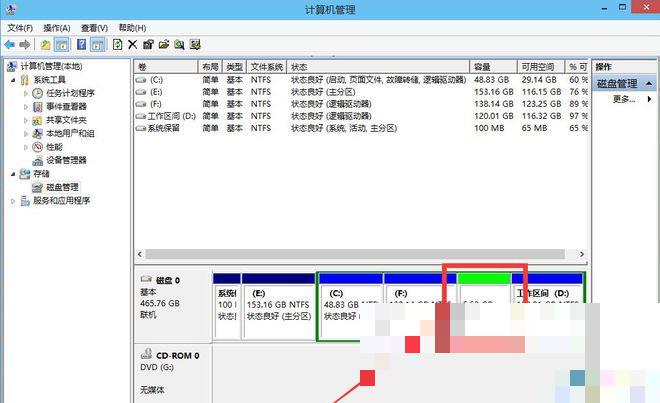Select the 本地用户和组 users icon

coord(37,133)
